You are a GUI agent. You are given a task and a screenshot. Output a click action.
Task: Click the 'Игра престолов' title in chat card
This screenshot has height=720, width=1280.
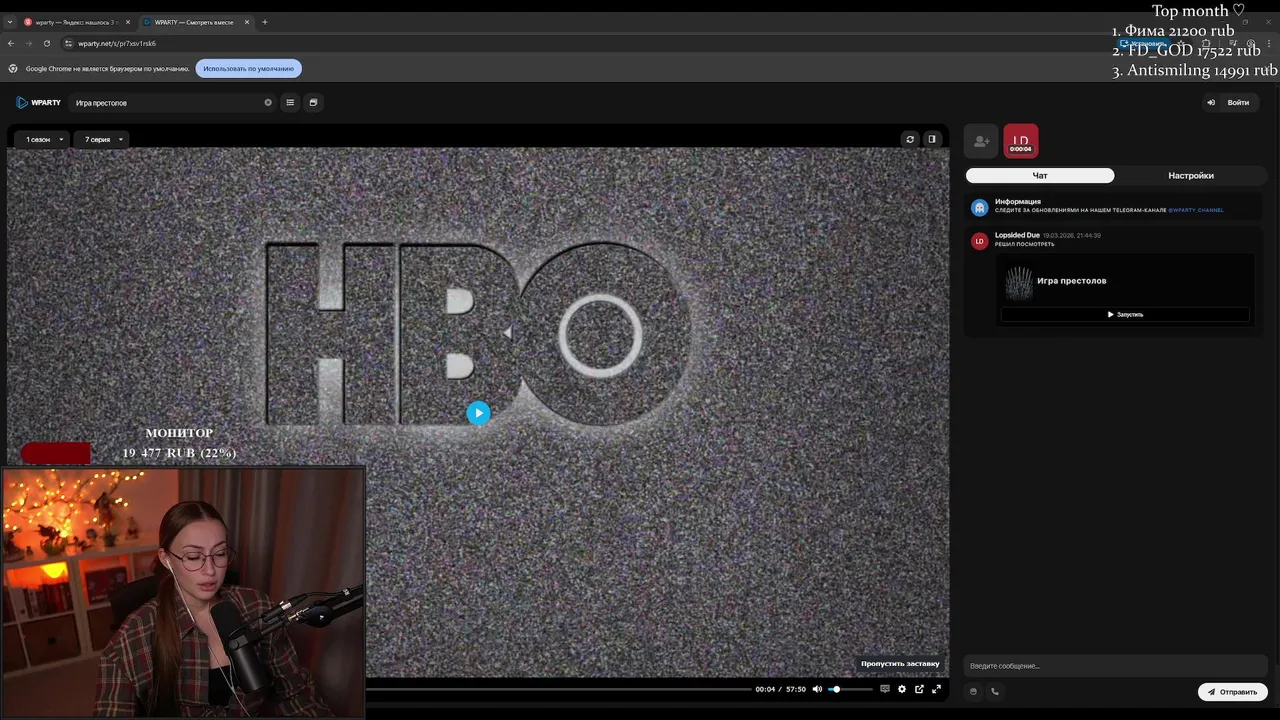[1072, 281]
